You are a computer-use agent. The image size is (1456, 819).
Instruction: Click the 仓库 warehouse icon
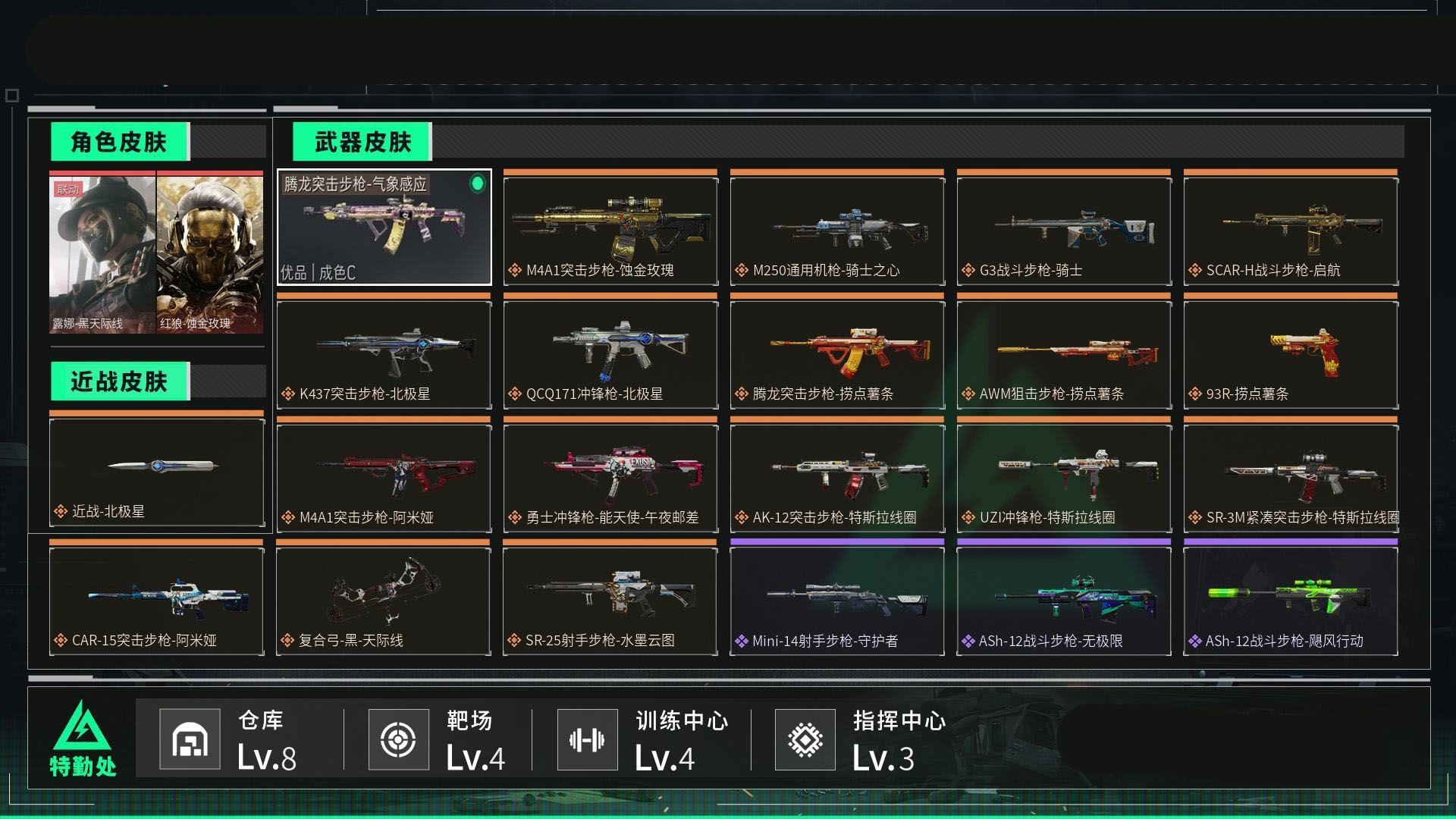click(190, 739)
